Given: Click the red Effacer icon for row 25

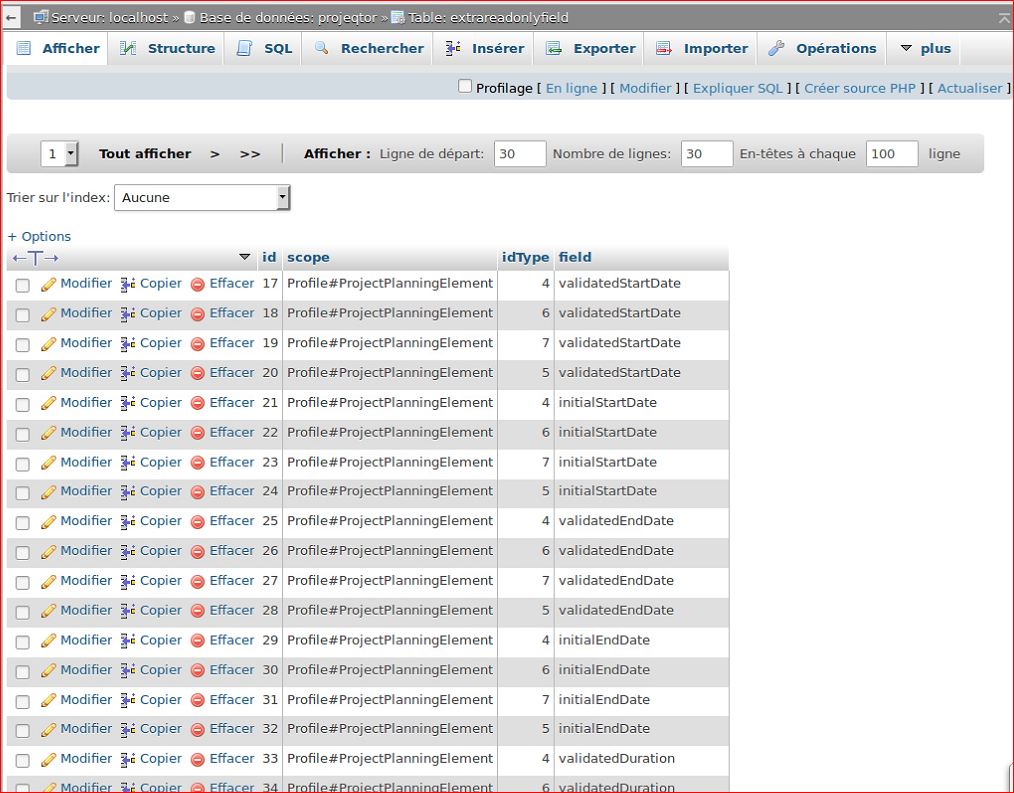Looking at the screenshot, I should click(x=197, y=522).
